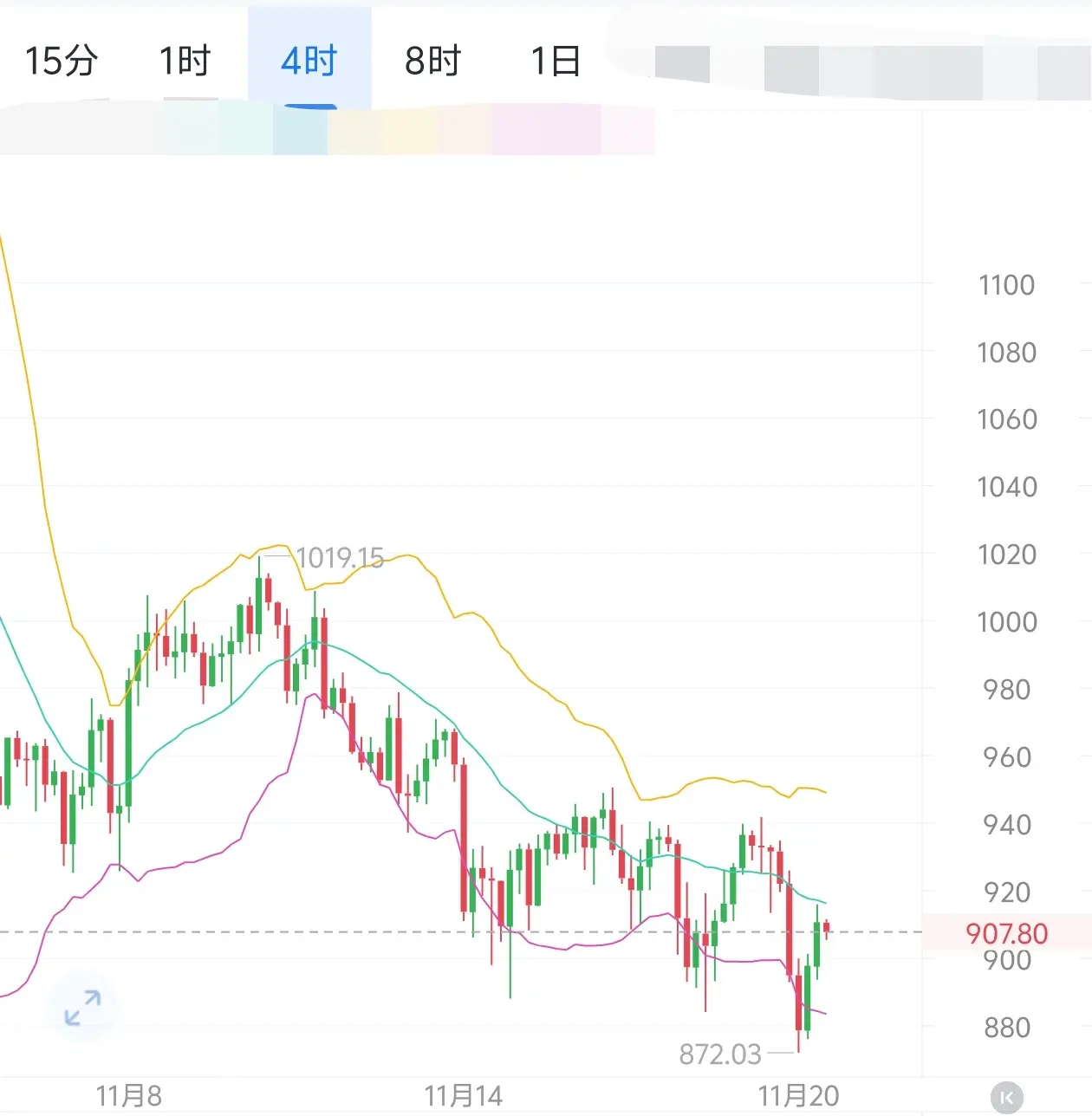The width and height of the screenshot is (1092, 1116).
Task: Click the 1020 price axis label
Action: coord(1006,555)
